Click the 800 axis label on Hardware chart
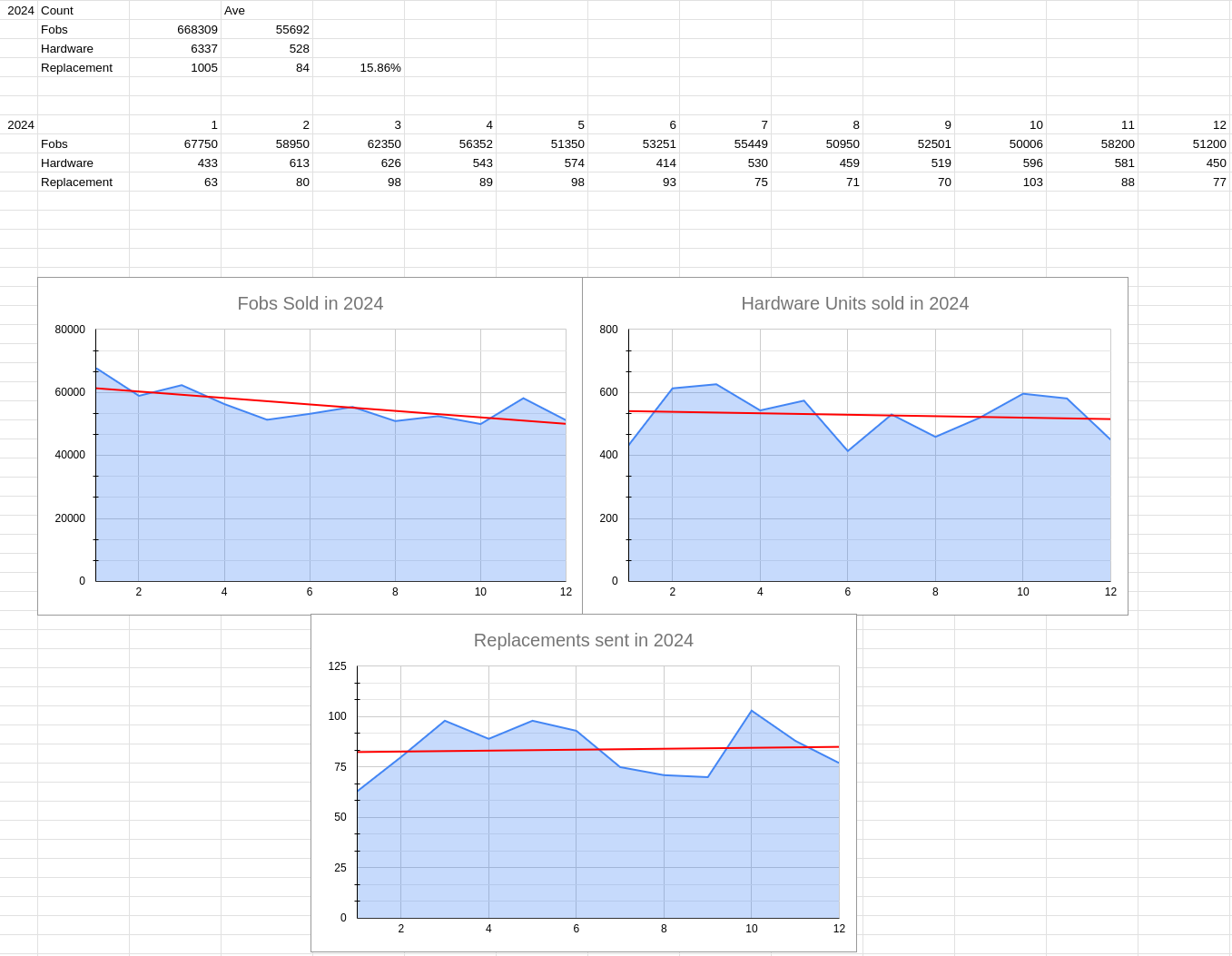Screen dimensions: 1232x956 tap(608, 330)
